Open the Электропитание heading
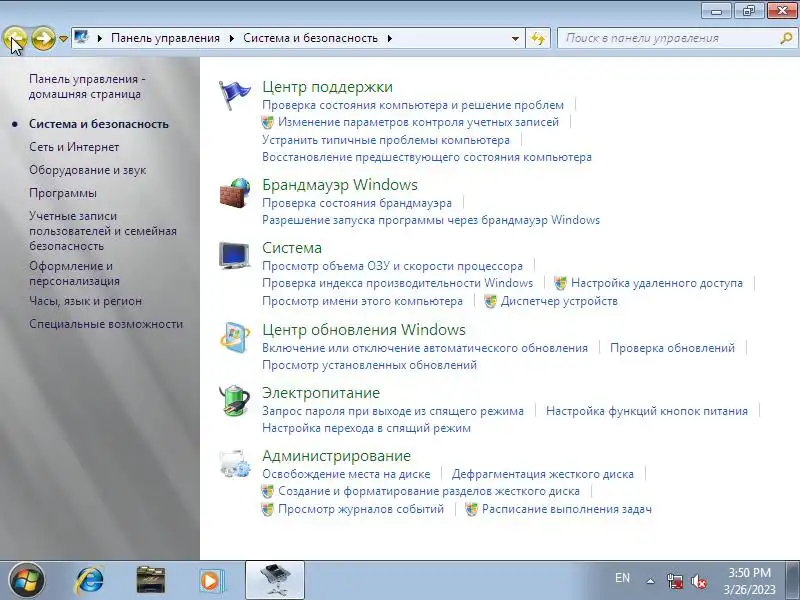 coord(321,393)
